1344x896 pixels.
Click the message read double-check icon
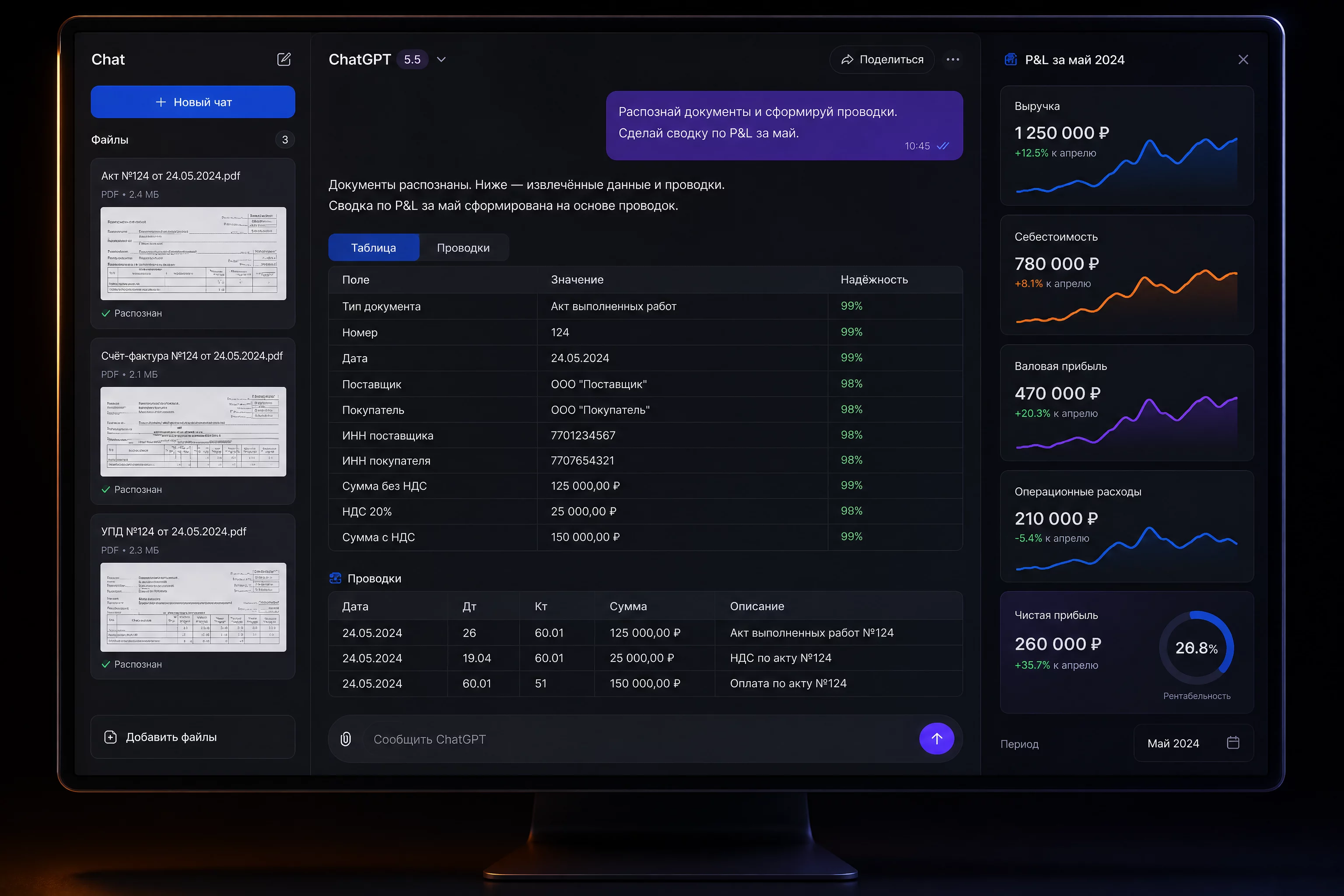tap(943, 146)
